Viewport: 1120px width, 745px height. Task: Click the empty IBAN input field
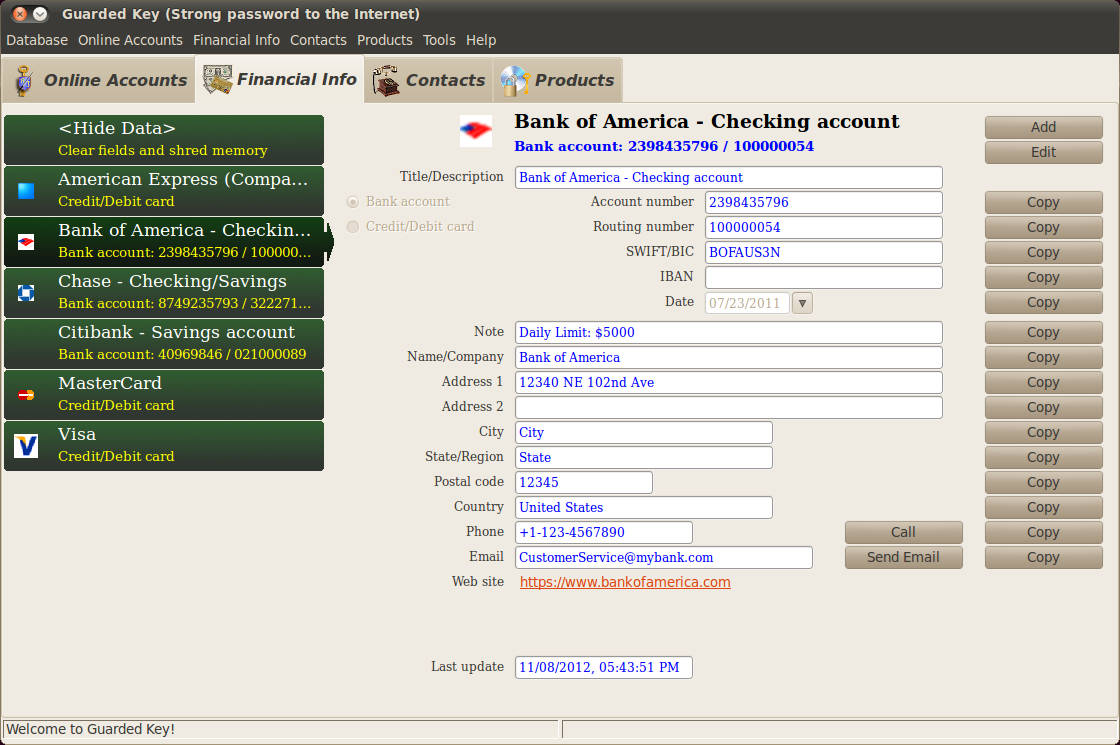824,277
